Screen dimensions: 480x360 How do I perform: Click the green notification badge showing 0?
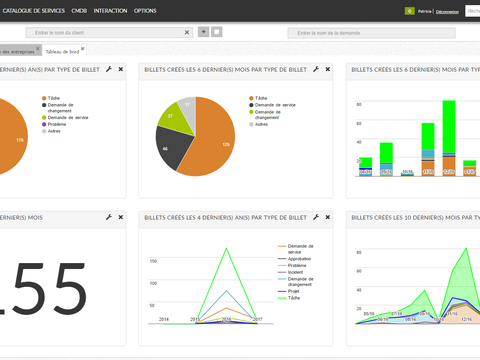click(x=409, y=11)
